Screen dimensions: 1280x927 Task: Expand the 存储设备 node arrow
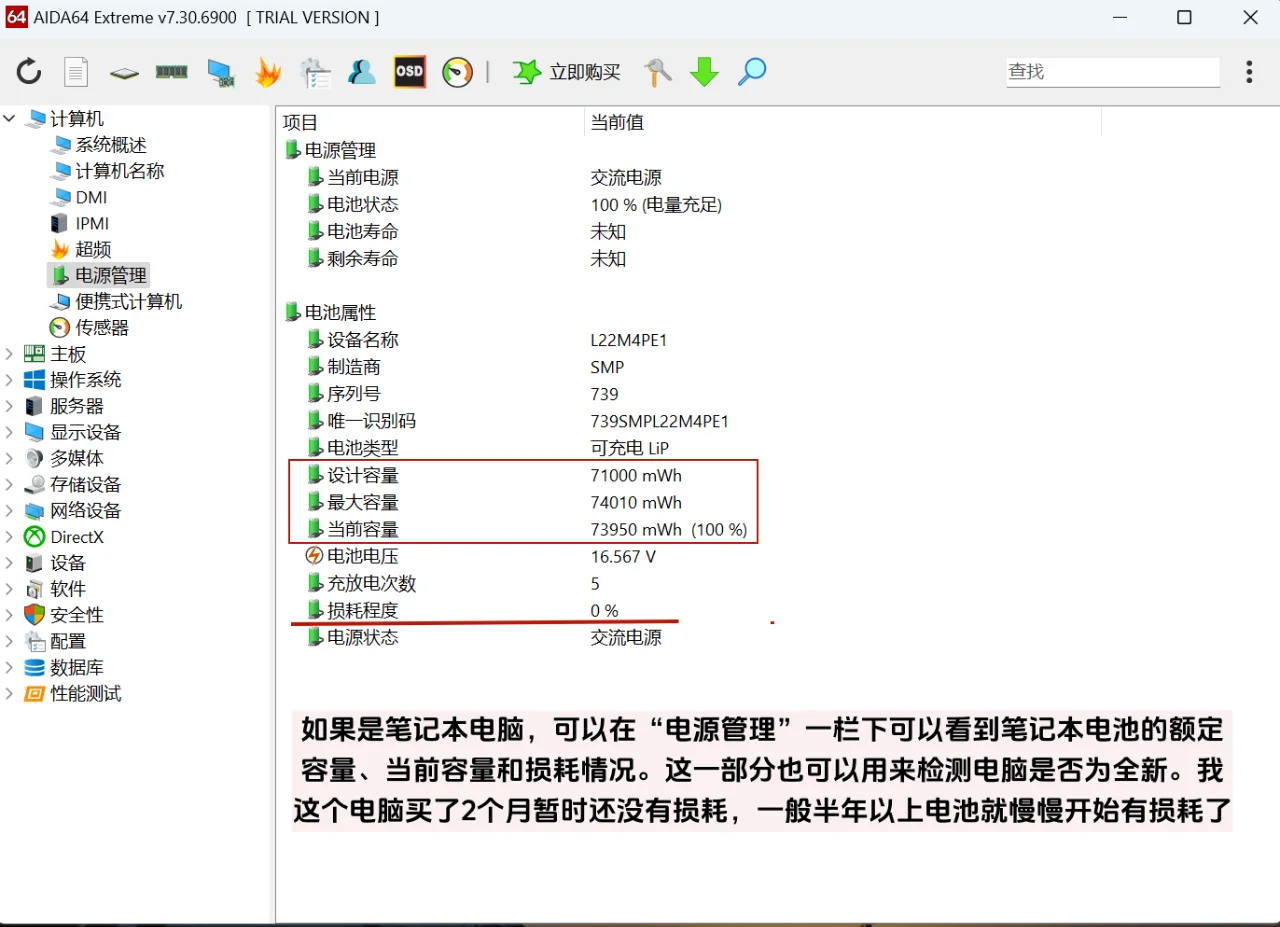10,484
